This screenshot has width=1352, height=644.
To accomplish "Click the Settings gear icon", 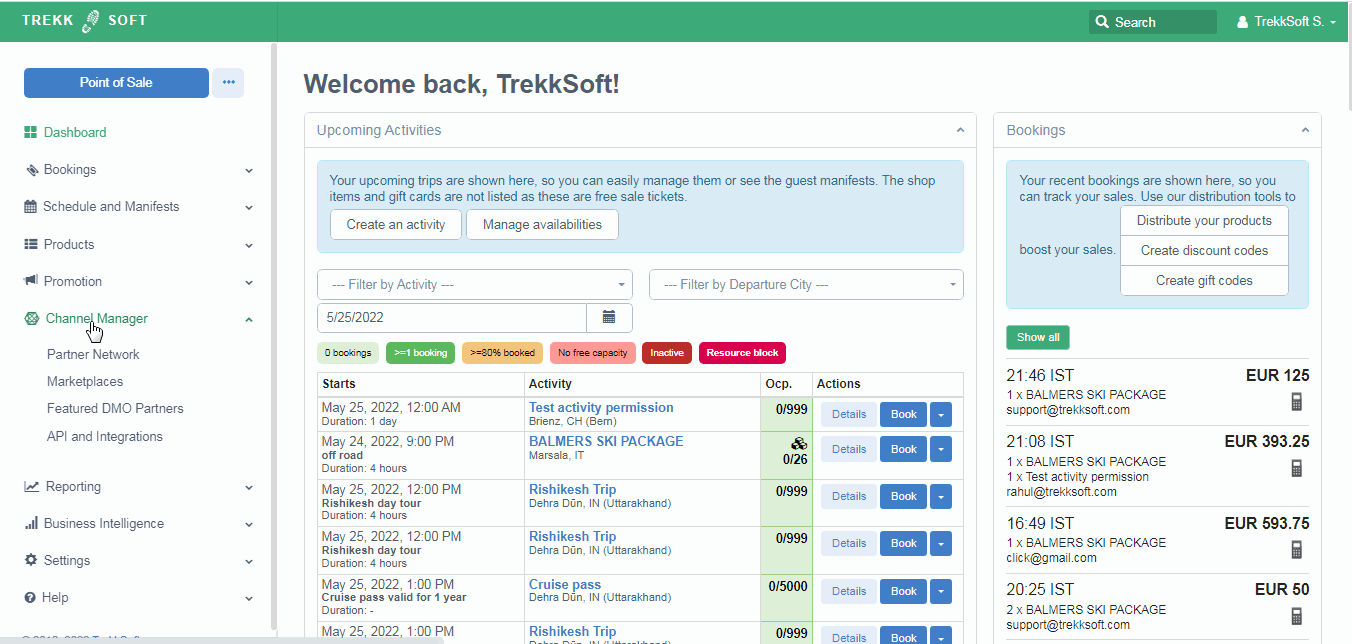I will [x=31, y=560].
